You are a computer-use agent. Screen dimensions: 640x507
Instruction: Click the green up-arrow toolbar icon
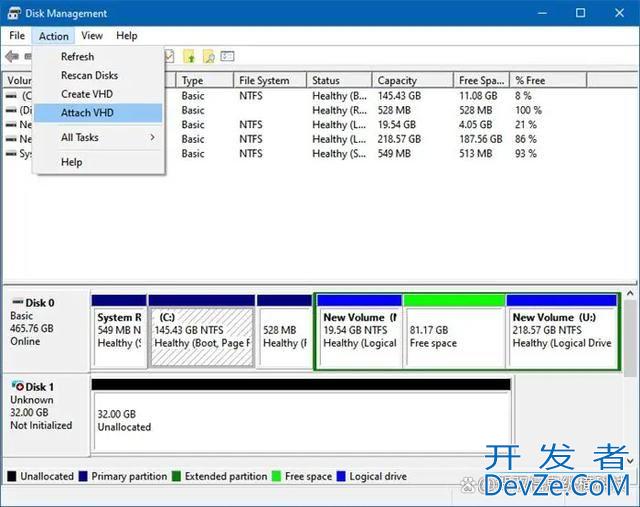tap(190, 57)
